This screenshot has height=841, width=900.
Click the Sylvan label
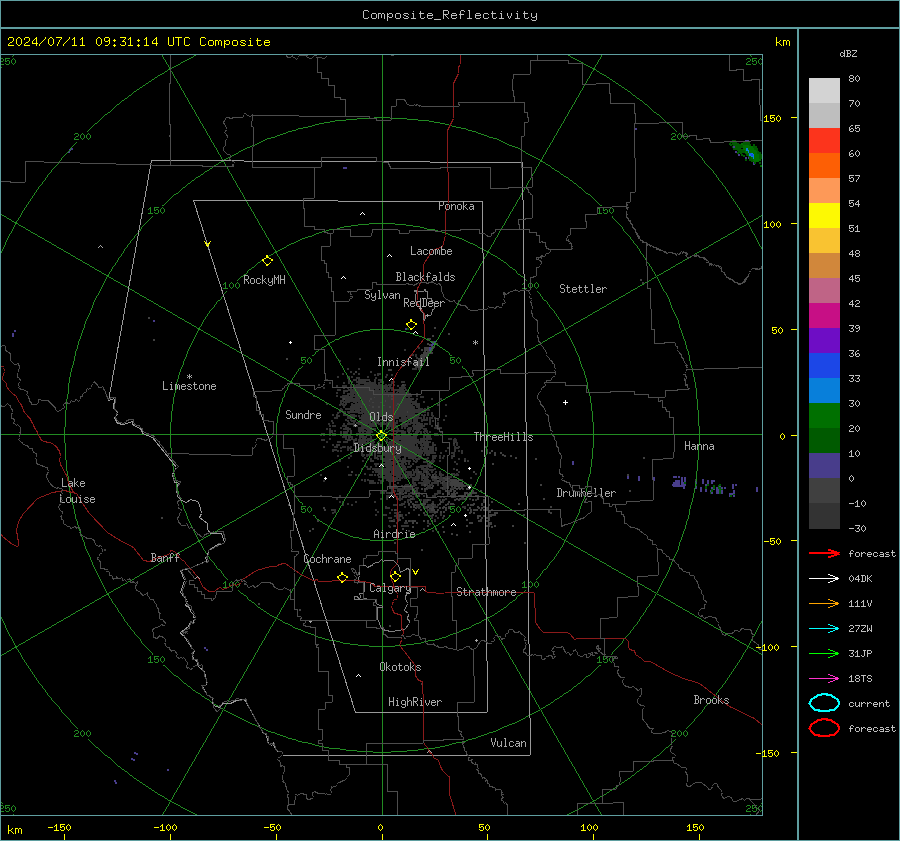pyautogui.click(x=382, y=295)
